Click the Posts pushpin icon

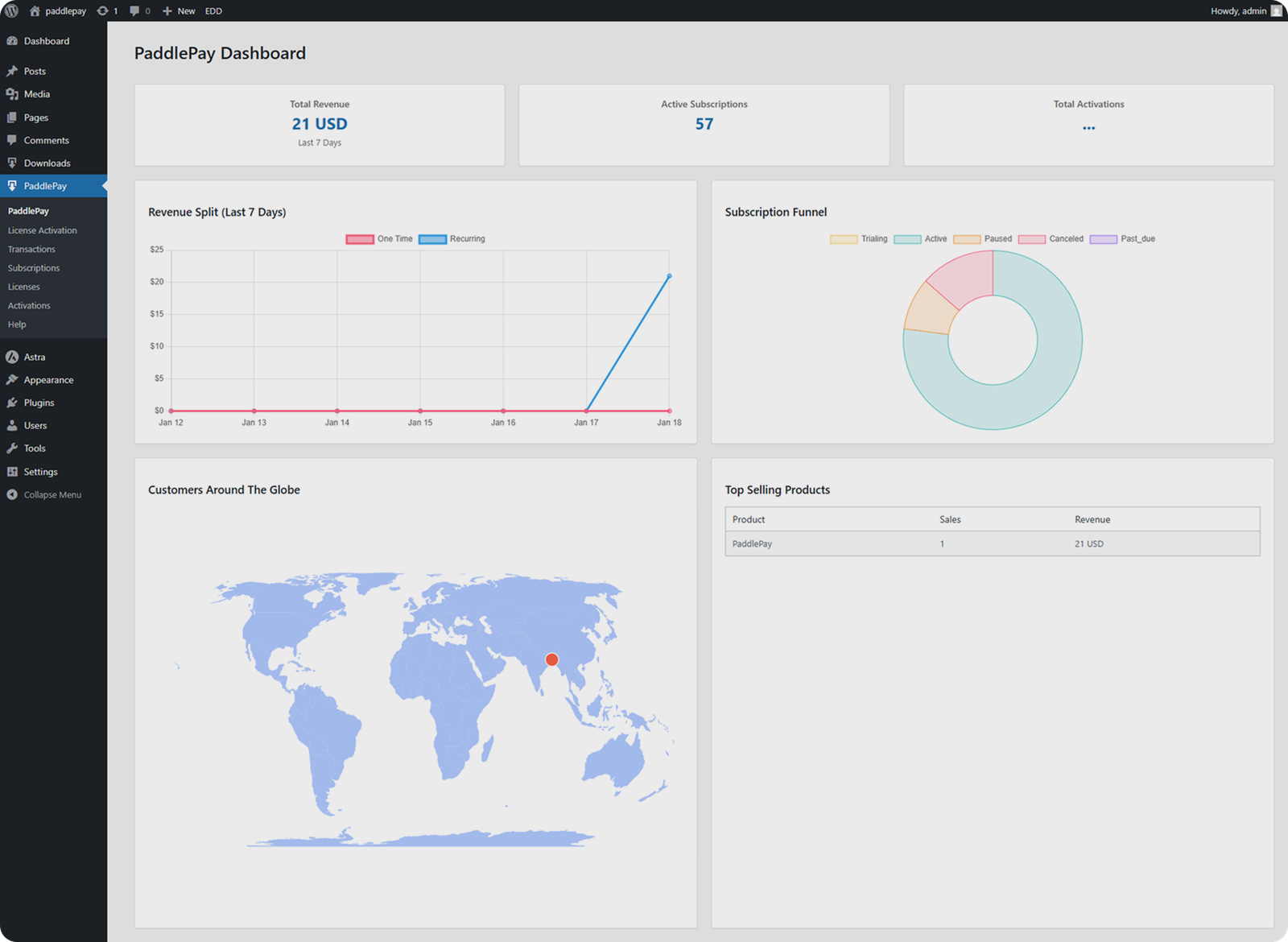[x=12, y=72]
